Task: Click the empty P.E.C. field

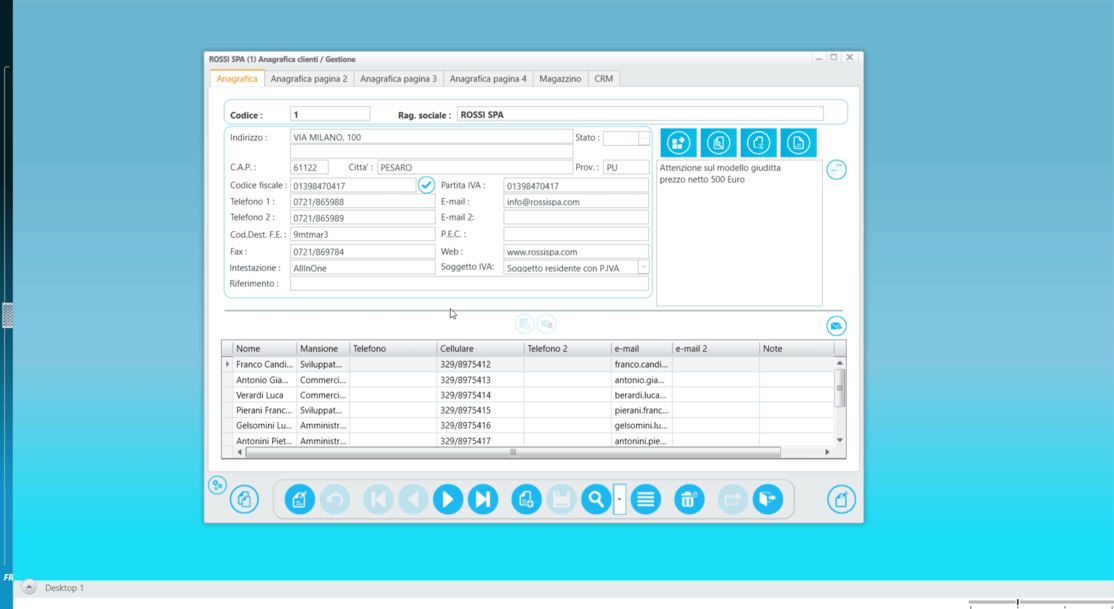Action: point(576,234)
